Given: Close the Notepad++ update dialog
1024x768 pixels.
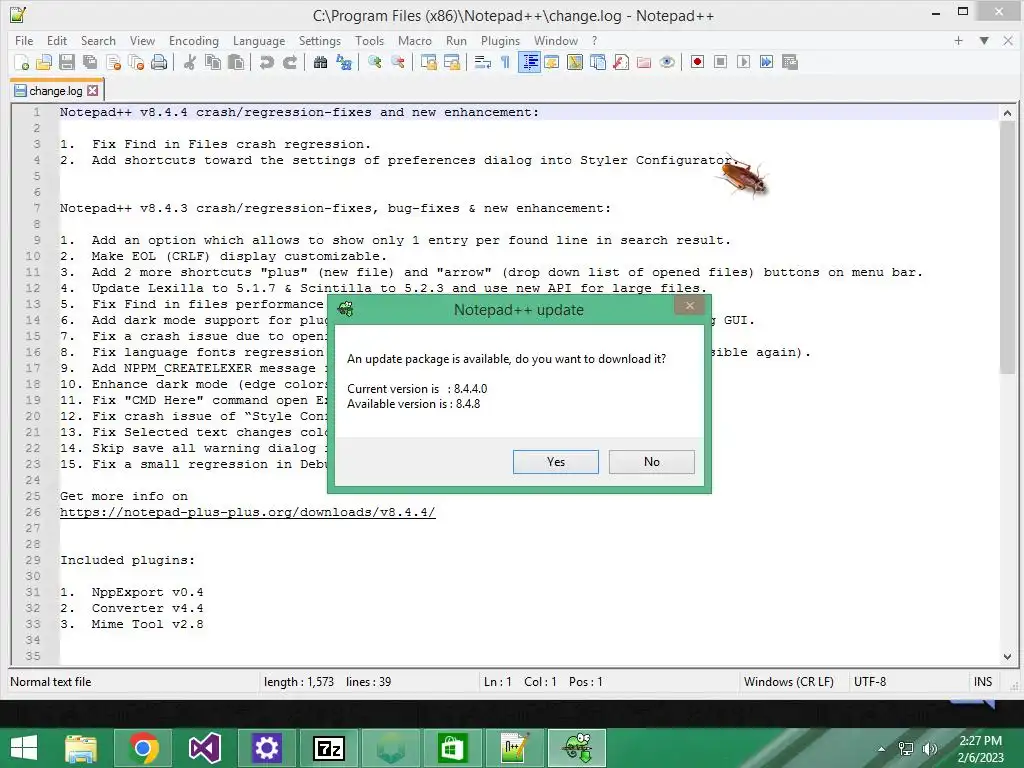Looking at the screenshot, I should [690, 306].
